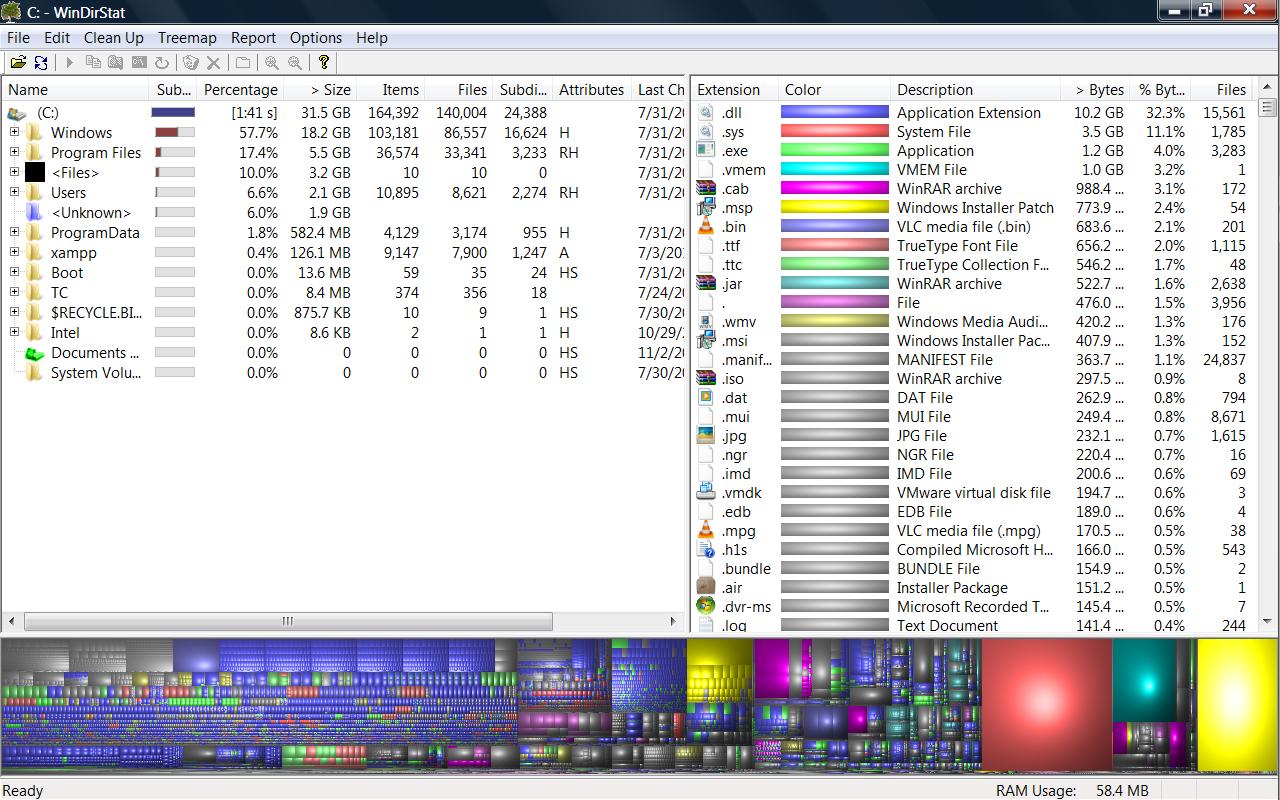The width and height of the screenshot is (1280, 800).
Task: Click the Delete to Recycle Bin toolbar icon
Action: coord(190,62)
